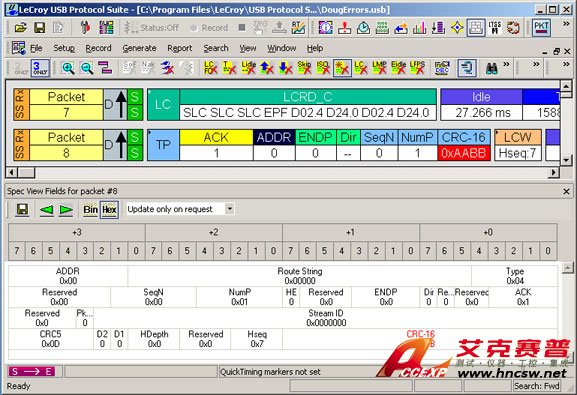Open the Report menu
The image size is (577, 395).
pos(180,48)
